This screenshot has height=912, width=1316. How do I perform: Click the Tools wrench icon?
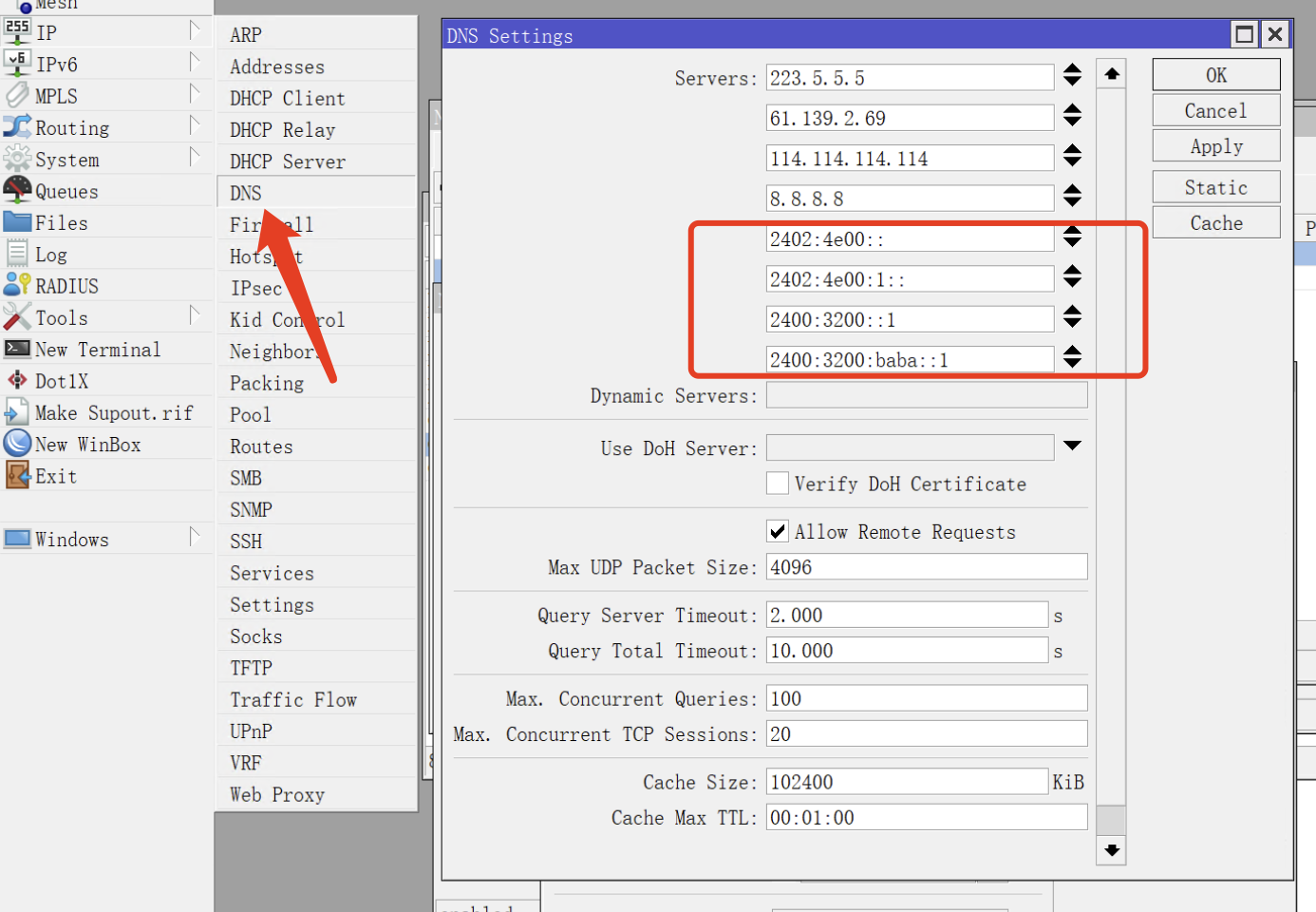coord(17,317)
